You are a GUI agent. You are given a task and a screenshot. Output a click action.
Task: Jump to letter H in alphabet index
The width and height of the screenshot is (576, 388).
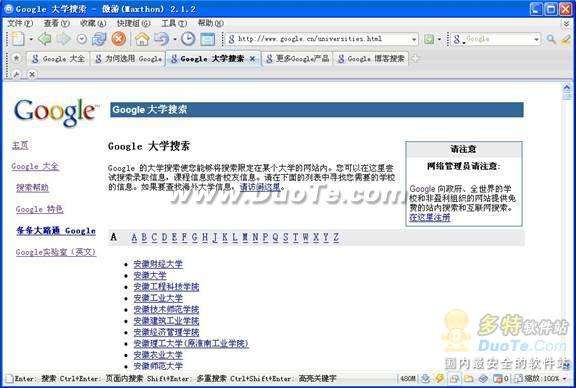pyautogui.click(x=205, y=237)
